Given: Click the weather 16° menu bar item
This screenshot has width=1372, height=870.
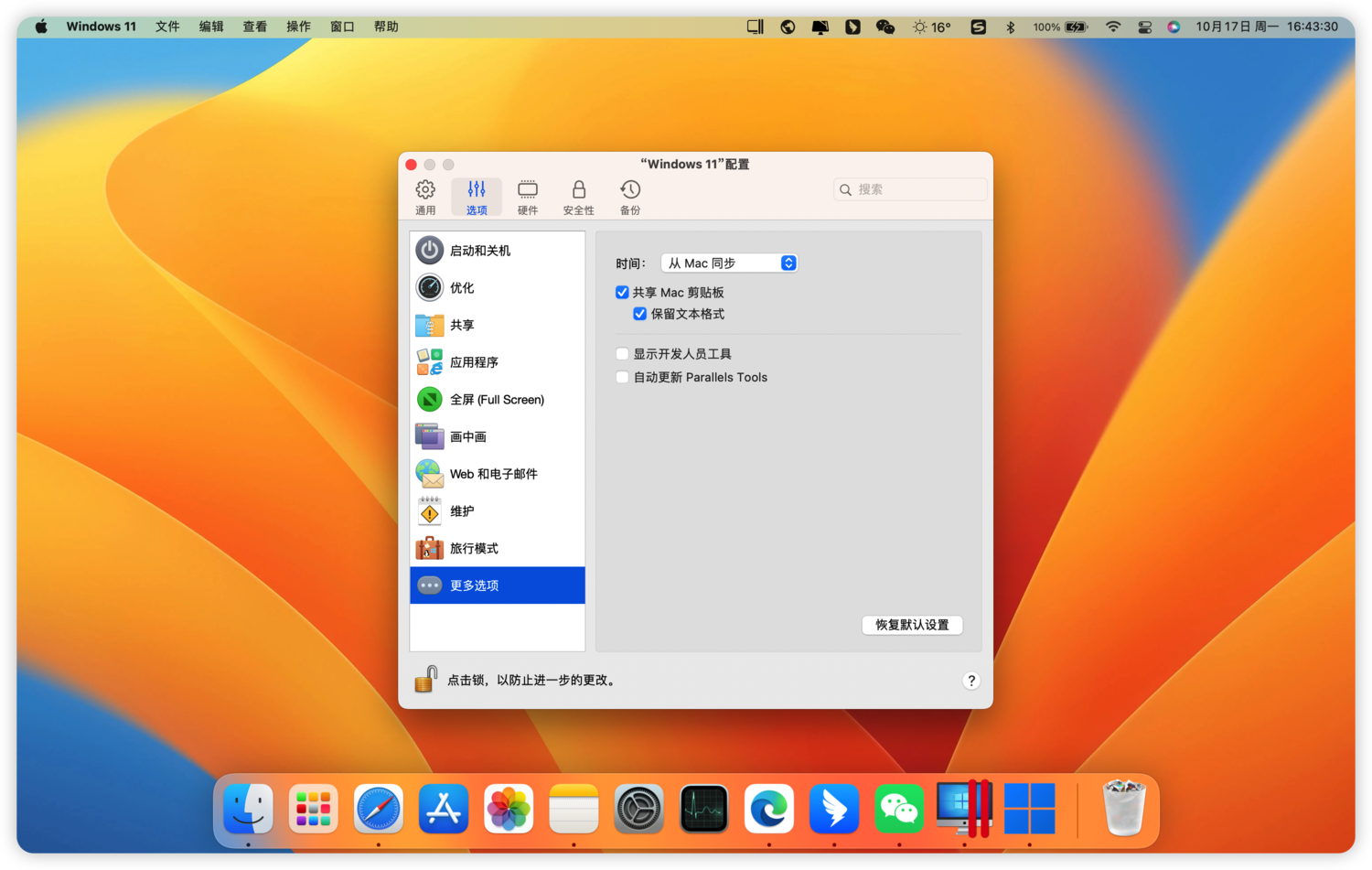Looking at the screenshot, I should [x=931, y=27].
